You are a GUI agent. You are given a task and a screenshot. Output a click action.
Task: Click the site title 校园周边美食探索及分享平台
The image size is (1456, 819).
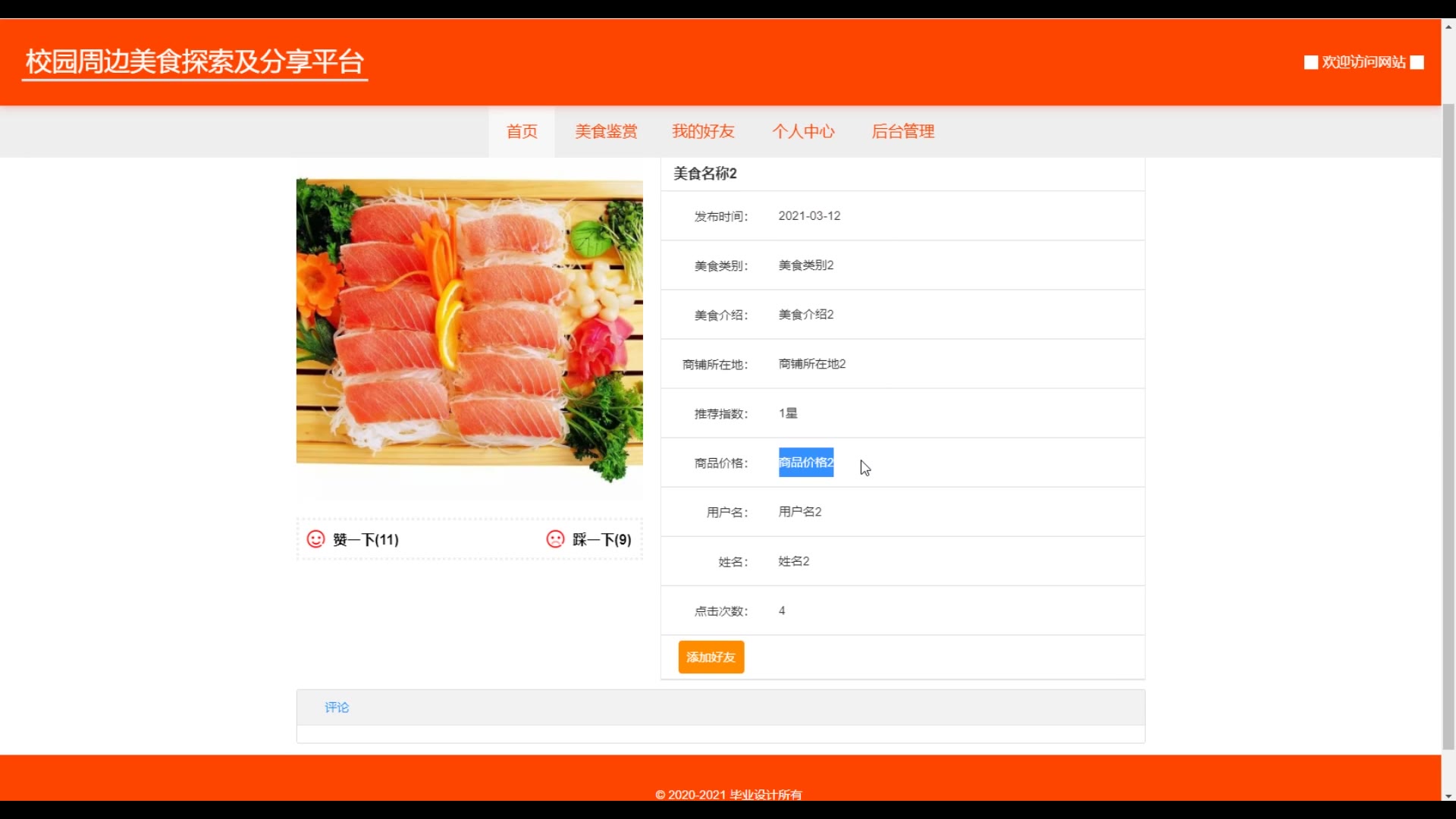tap(195, 62)
